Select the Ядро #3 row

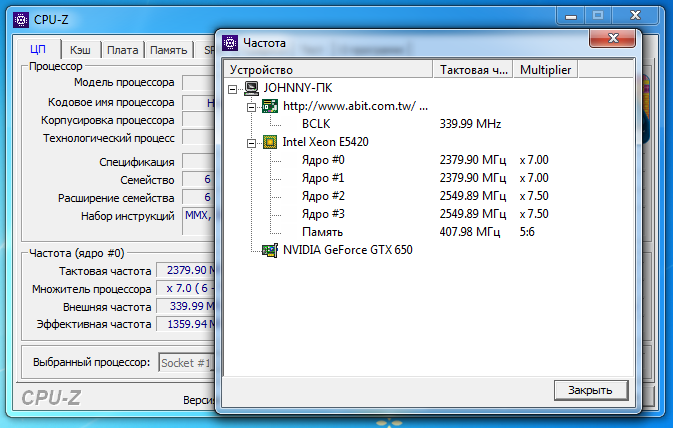point(323,214)
